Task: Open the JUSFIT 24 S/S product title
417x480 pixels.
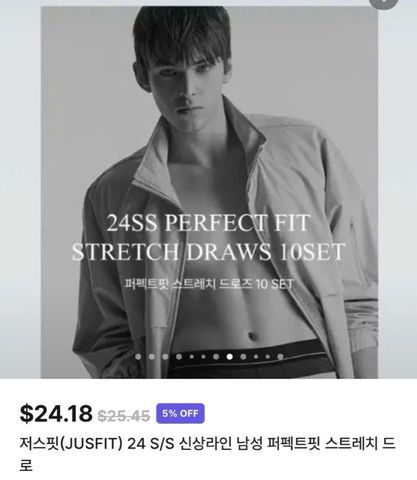Action: click(207, 454)
